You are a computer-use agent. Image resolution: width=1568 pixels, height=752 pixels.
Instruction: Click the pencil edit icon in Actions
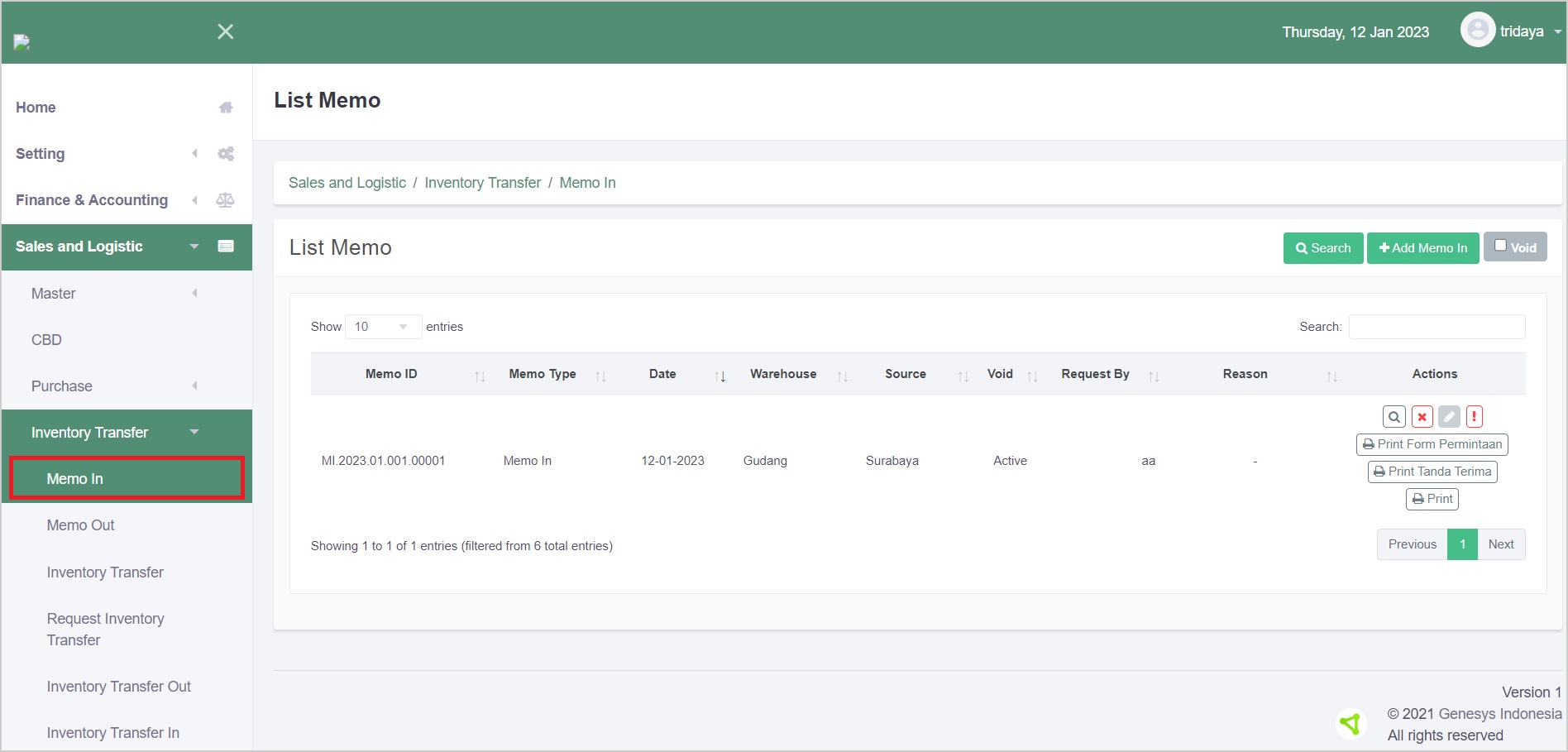pyautogui.click(x=1449, y=417)
